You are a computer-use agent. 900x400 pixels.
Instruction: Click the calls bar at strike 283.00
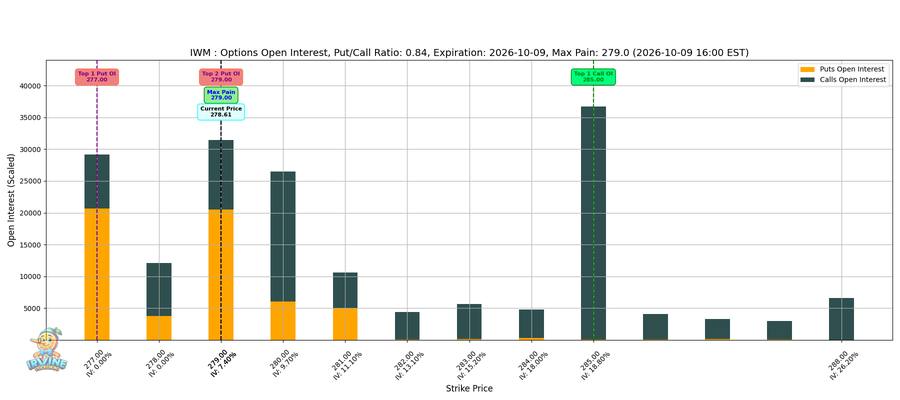[x=469, y=322]
